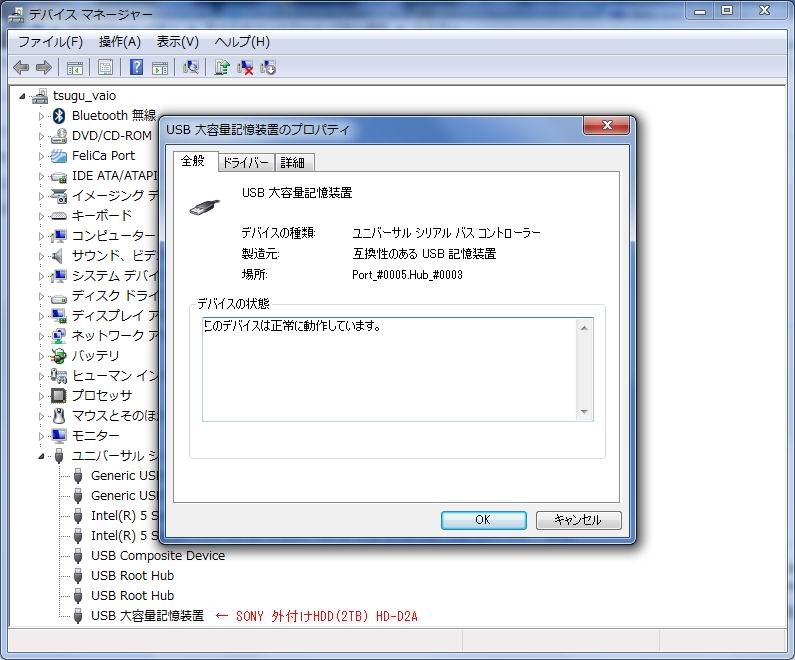
Task: Select the システム デバイス tree item
Action: tap(115, 276)
